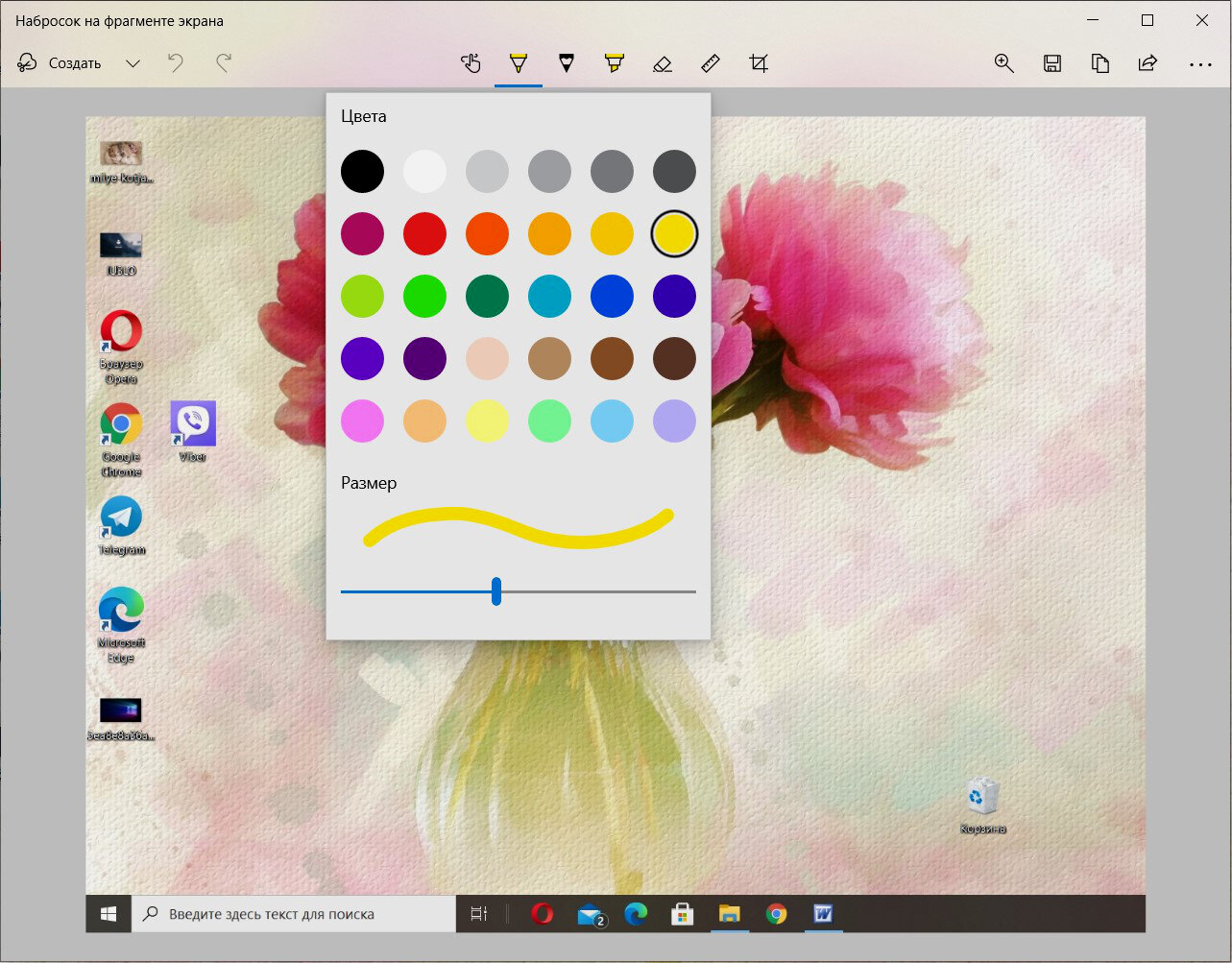
Task: Pick the pastel lavender swatch
Action: click(674, 421)
